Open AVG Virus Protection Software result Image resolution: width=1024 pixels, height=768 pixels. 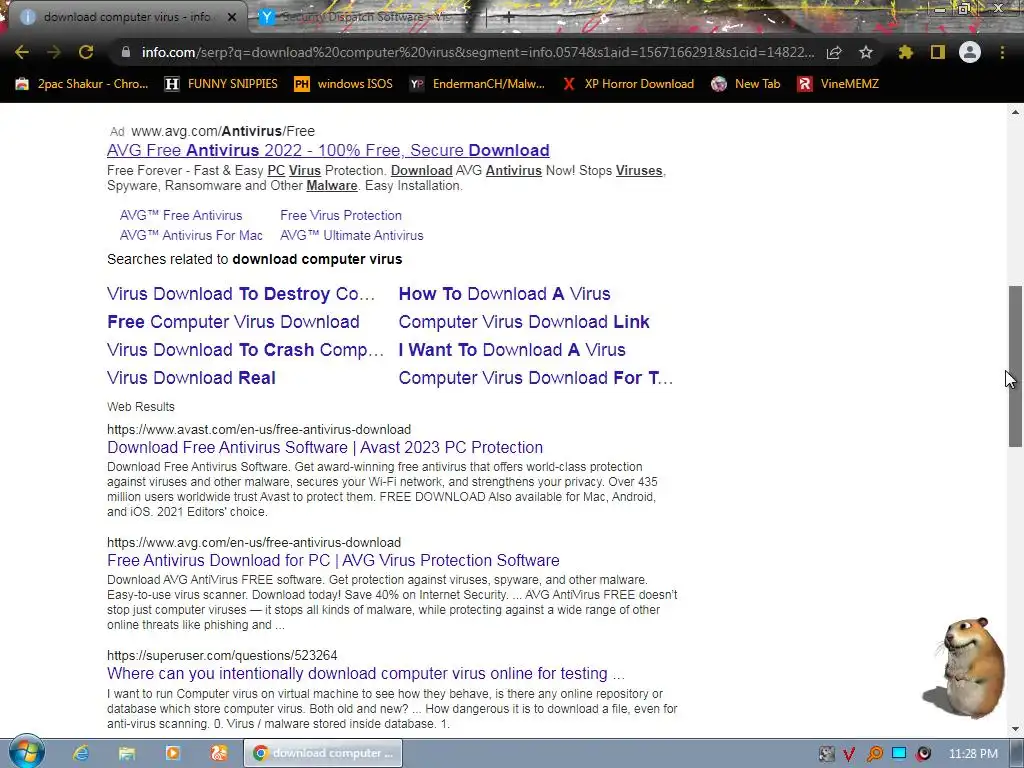tap(333, 560)
